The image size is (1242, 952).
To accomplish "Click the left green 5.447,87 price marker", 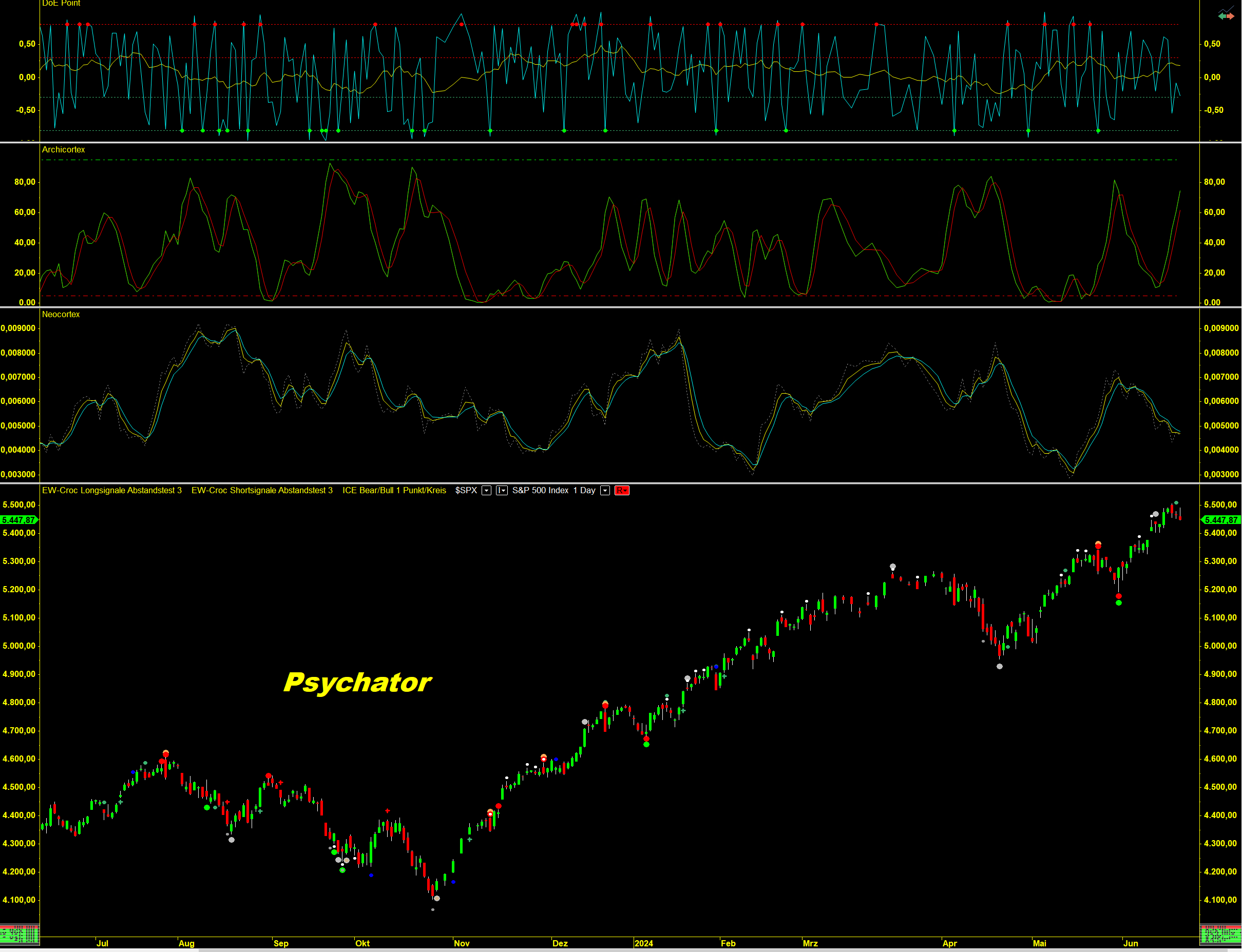I will [x=18, y=520].
